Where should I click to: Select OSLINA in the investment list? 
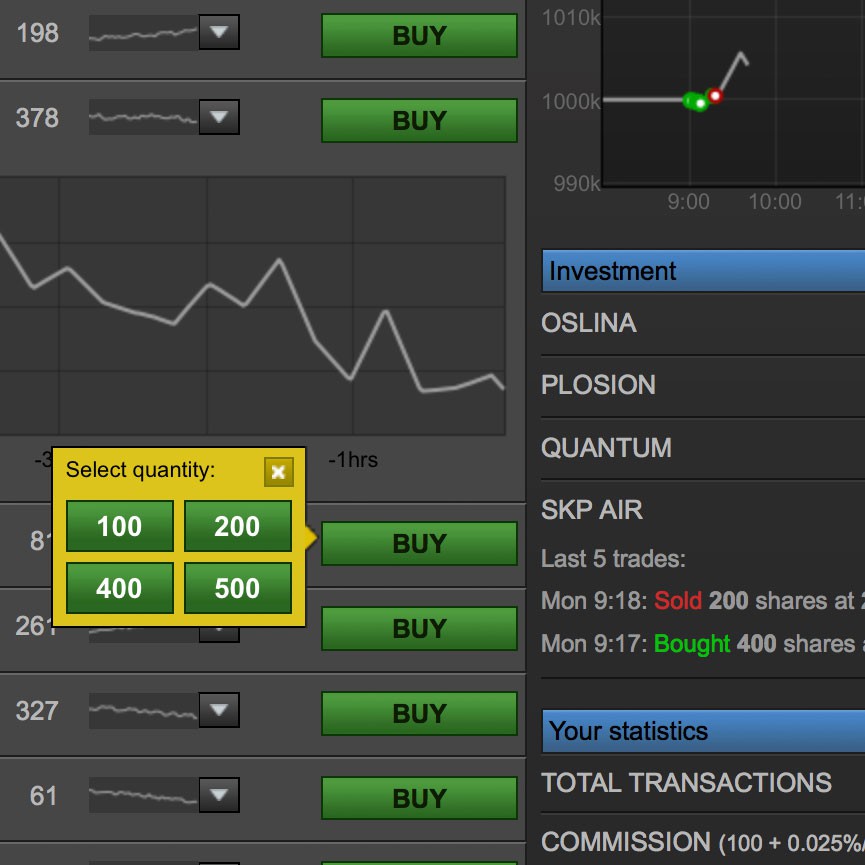pos(588,323)
